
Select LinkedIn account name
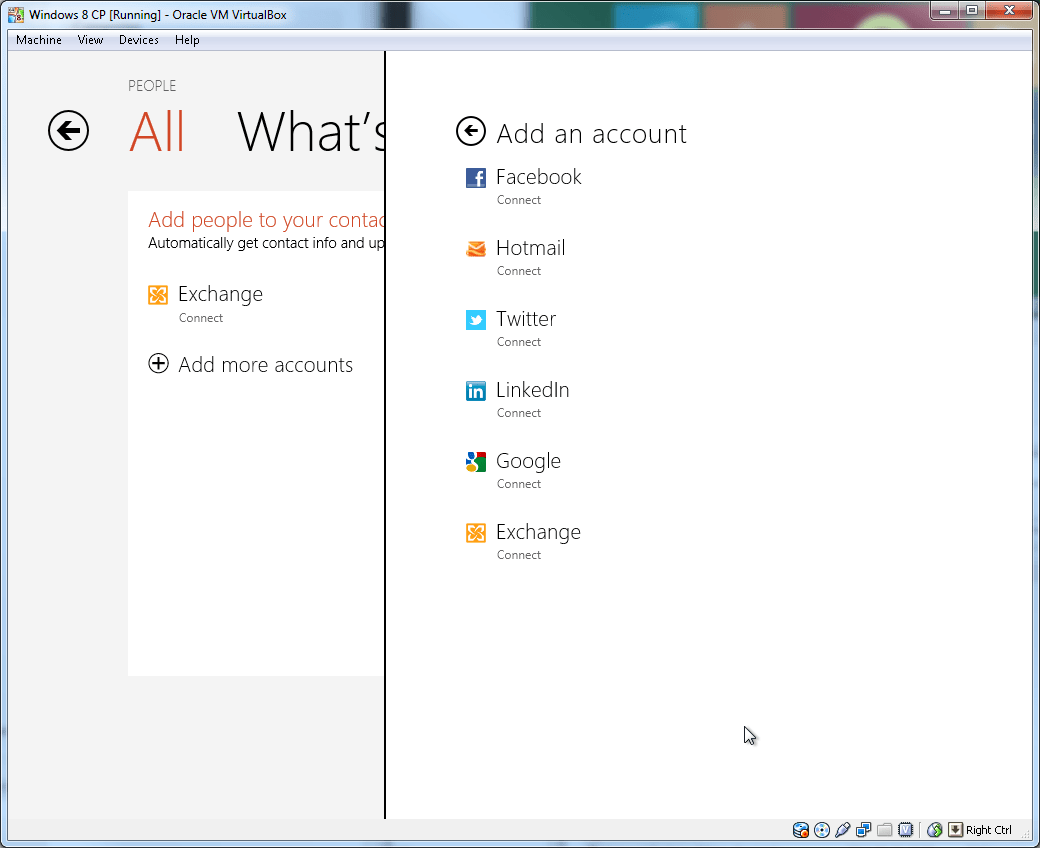pyautogui.click(x=533, y=390)
